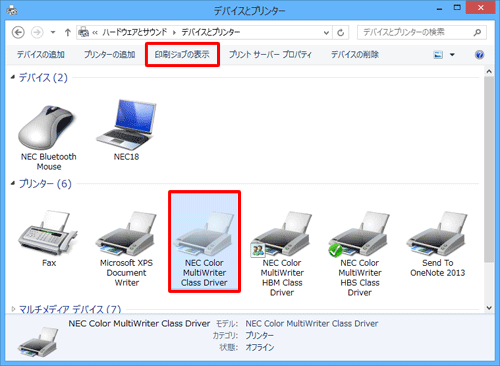Click デバイスの追加 in the toolbar
The width and height of the screenshot is (500, 366).
(x=41, y=54)
